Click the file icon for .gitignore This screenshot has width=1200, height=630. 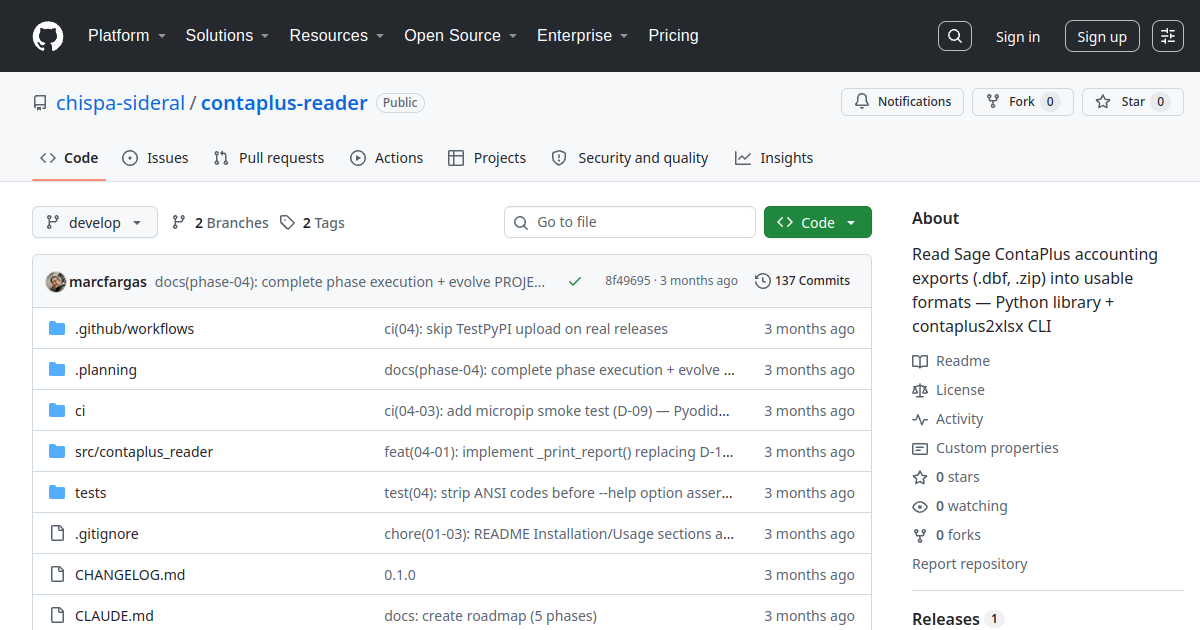(57, 534)
